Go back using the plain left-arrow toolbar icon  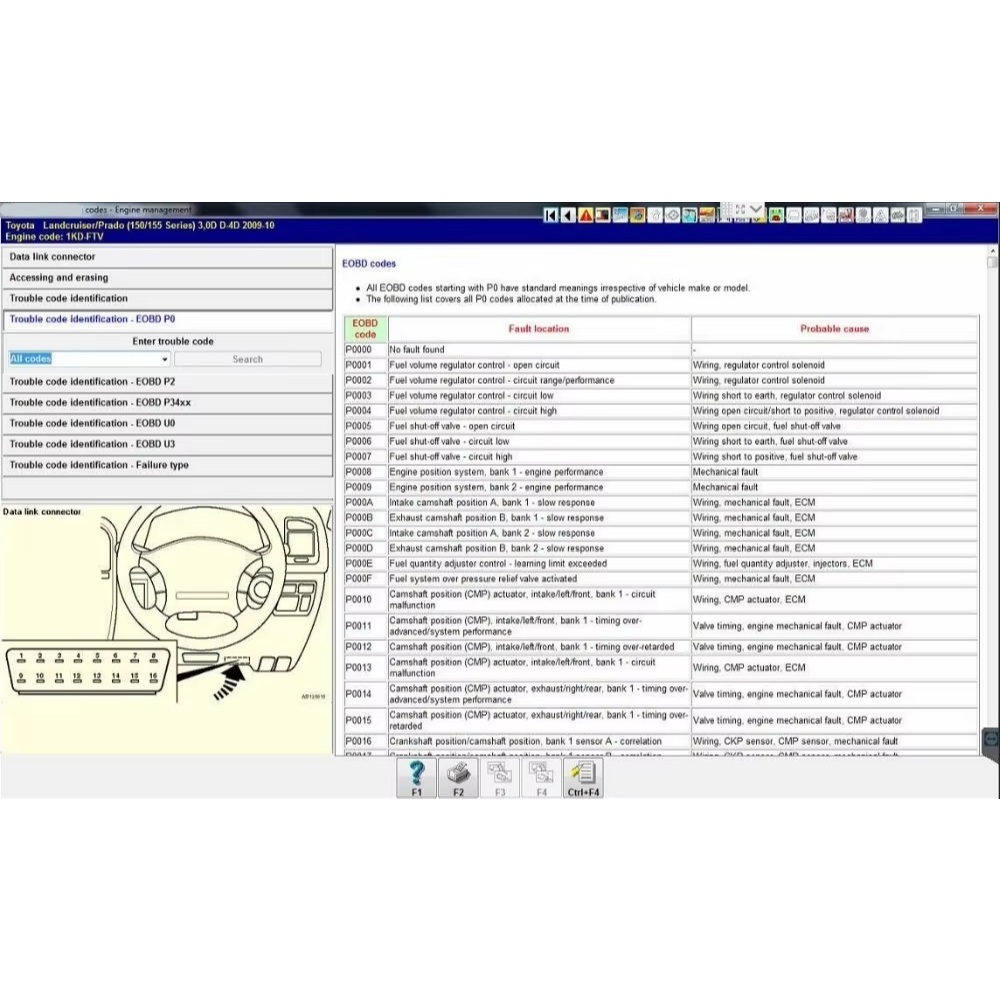pos(568,216)
